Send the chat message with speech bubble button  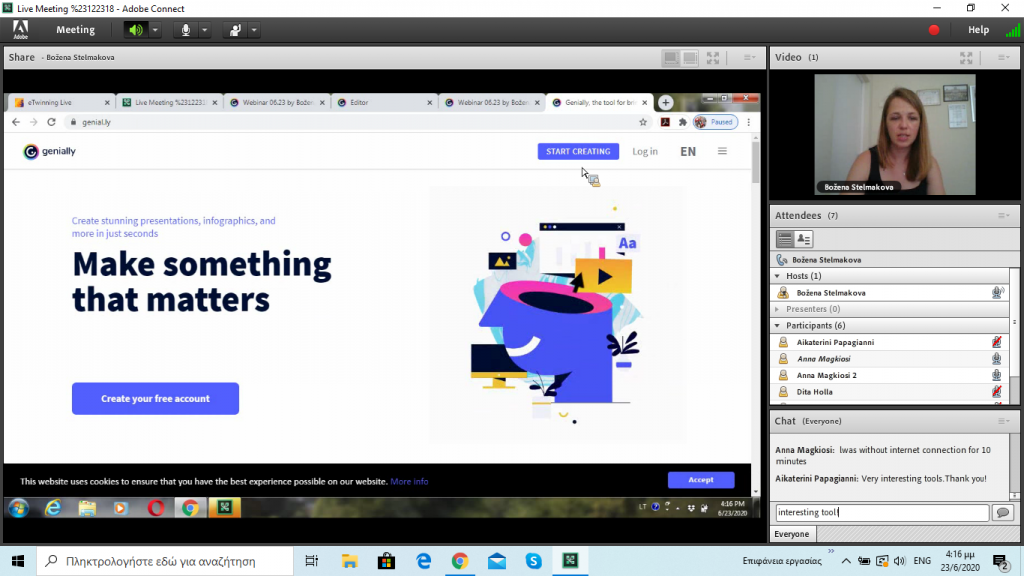click(1003, 513)
